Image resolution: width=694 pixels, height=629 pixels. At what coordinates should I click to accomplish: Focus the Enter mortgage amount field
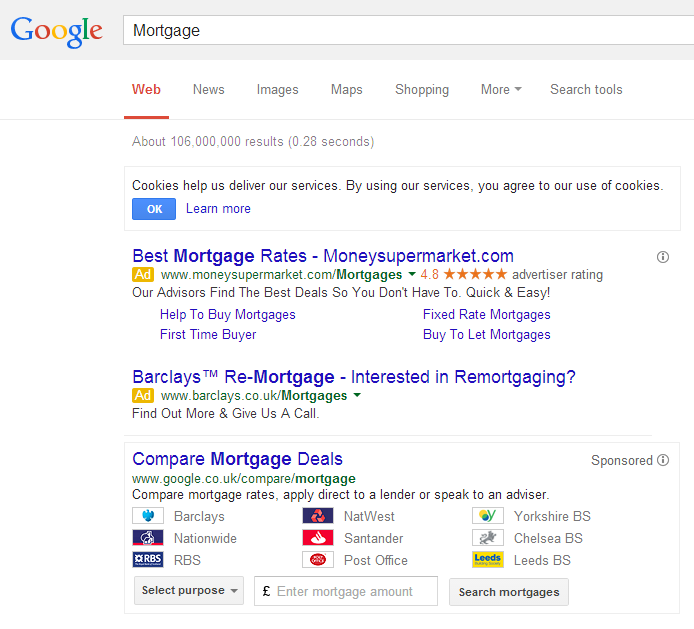(346, 591)
